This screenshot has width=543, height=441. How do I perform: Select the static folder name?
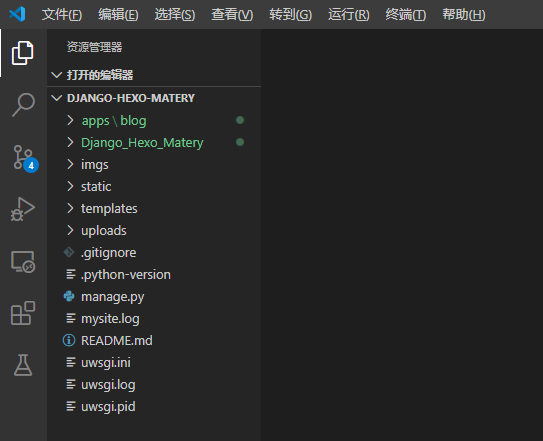point(96,187)
